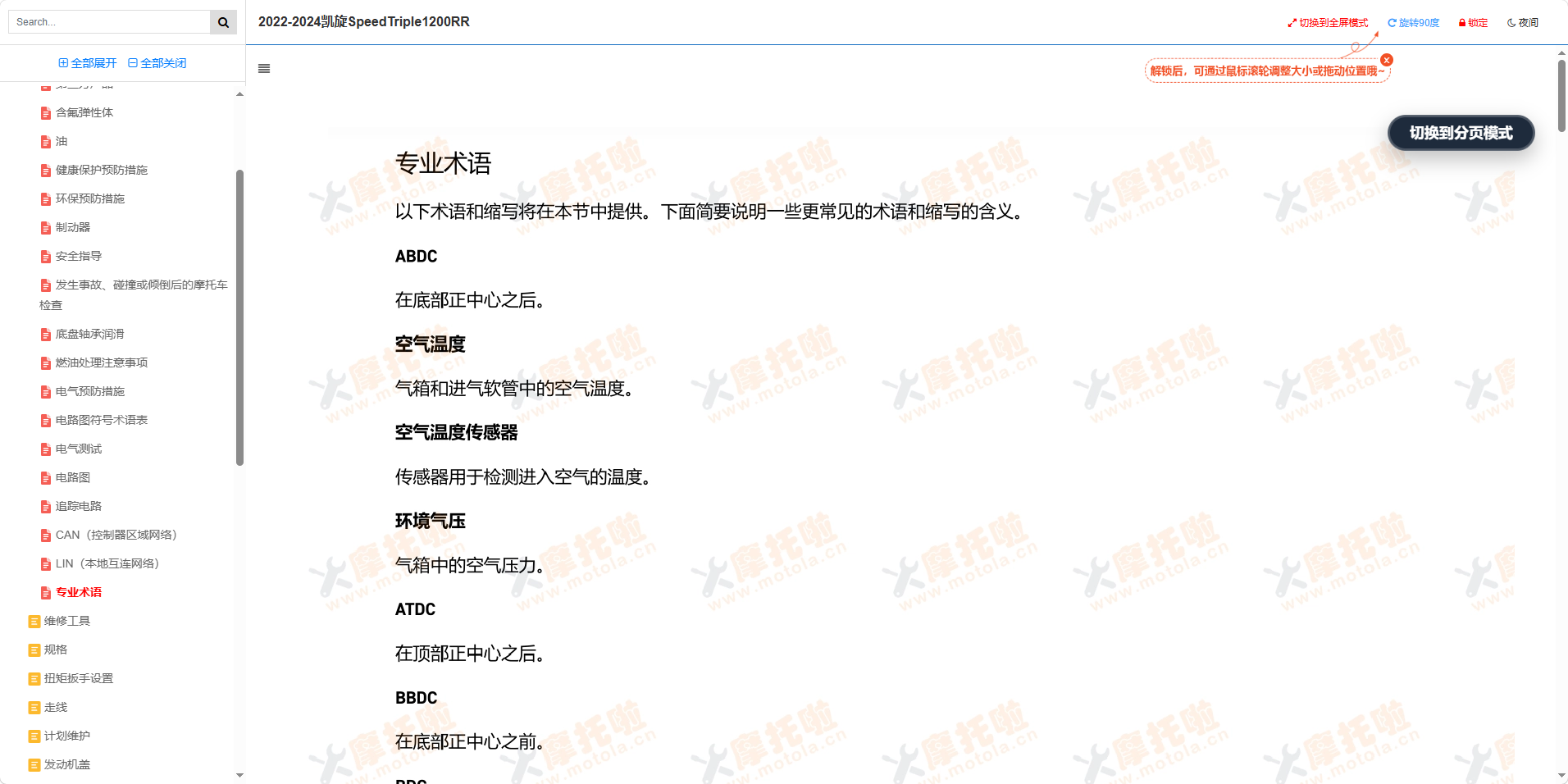1568x784 pixels.
Task: Expand all sections with 全部展开
Action: (88, 63)
